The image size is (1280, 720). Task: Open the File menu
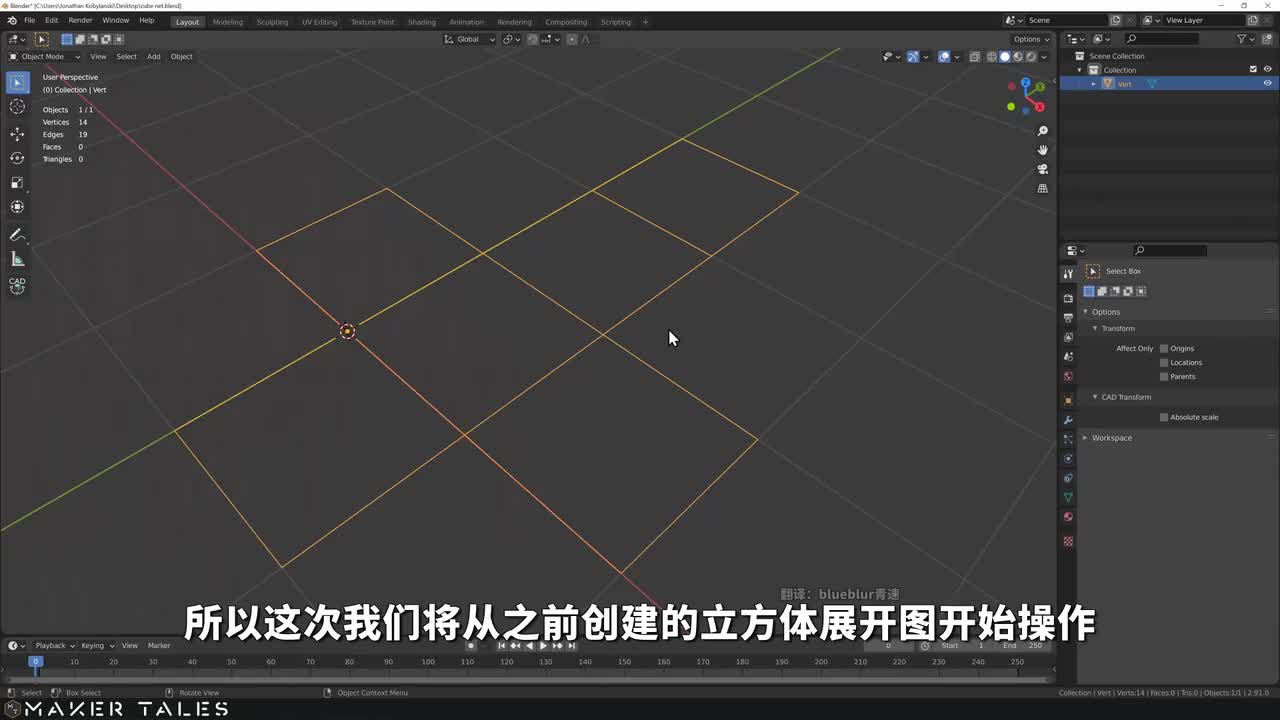pos(29,20)
